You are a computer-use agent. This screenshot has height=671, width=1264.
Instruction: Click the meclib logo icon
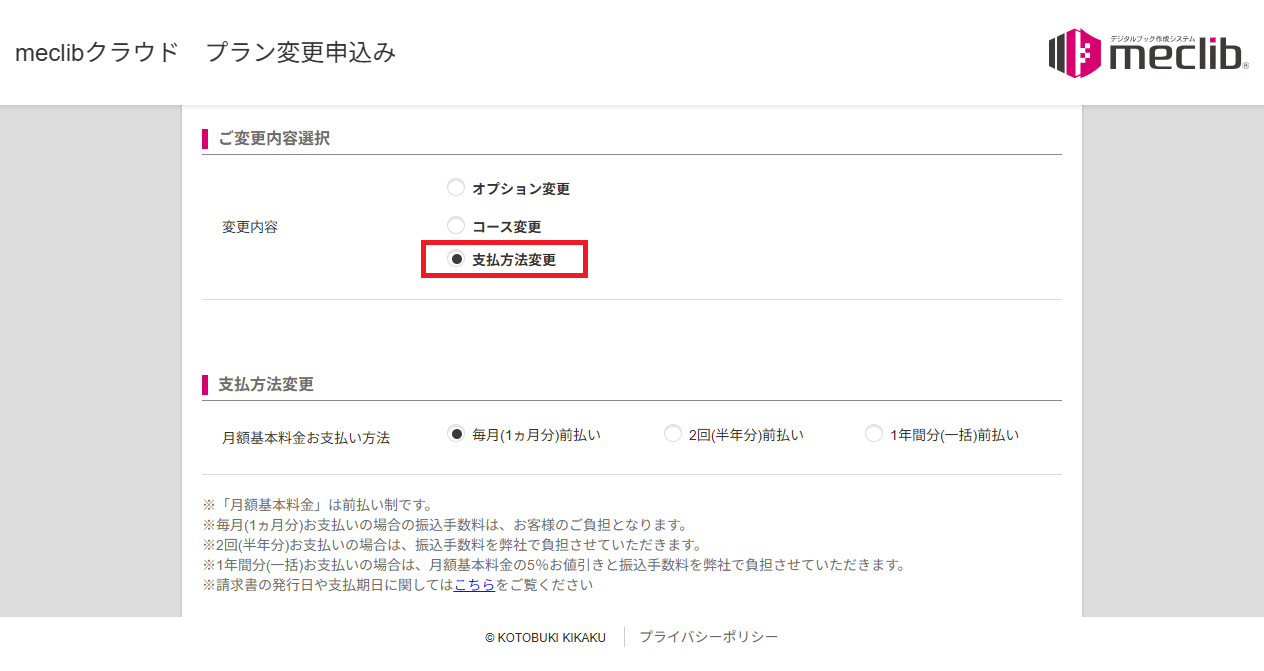pos(1073,52)
